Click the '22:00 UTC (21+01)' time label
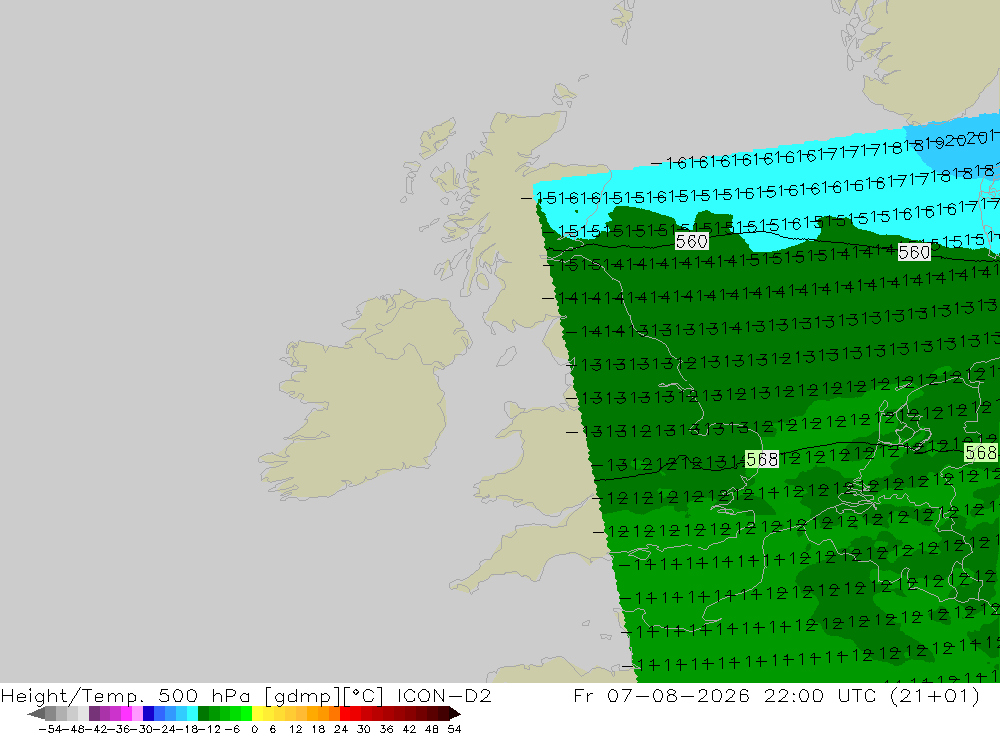 [872, 696]
